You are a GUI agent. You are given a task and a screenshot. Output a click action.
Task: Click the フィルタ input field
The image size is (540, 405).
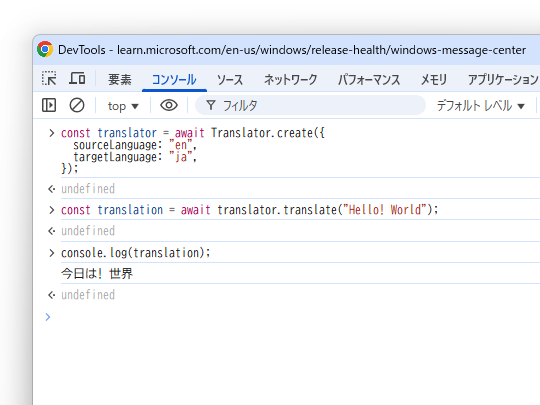point(311,105)
